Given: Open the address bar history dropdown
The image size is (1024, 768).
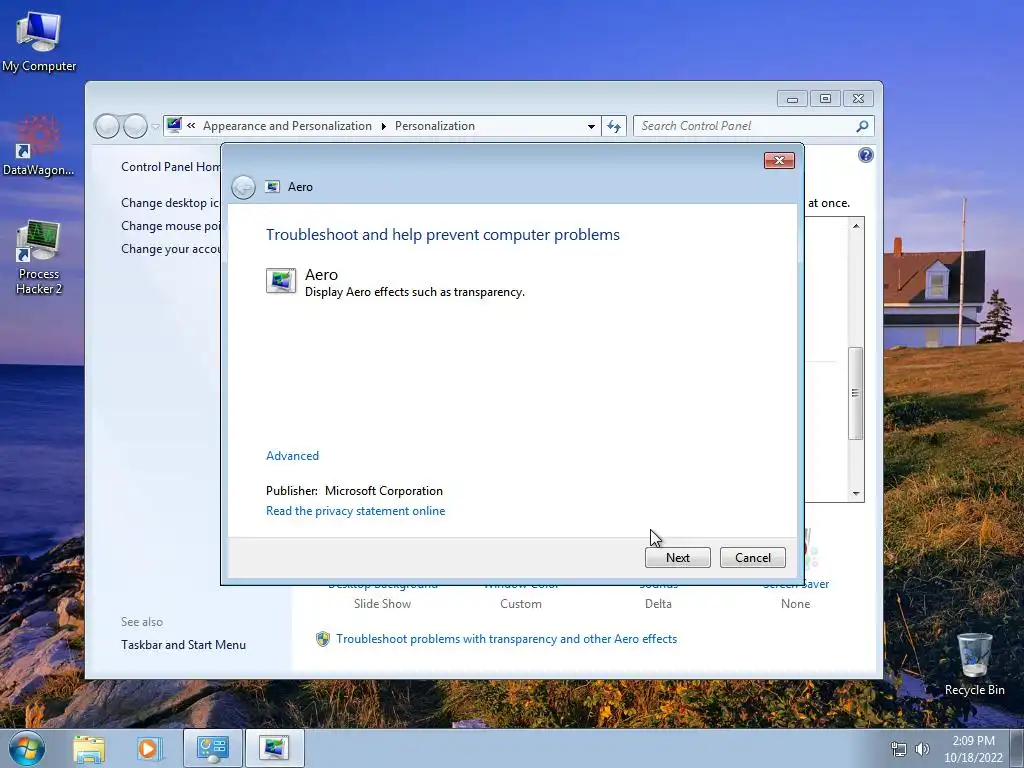Looking at the screenshot, I should [591, 126].
